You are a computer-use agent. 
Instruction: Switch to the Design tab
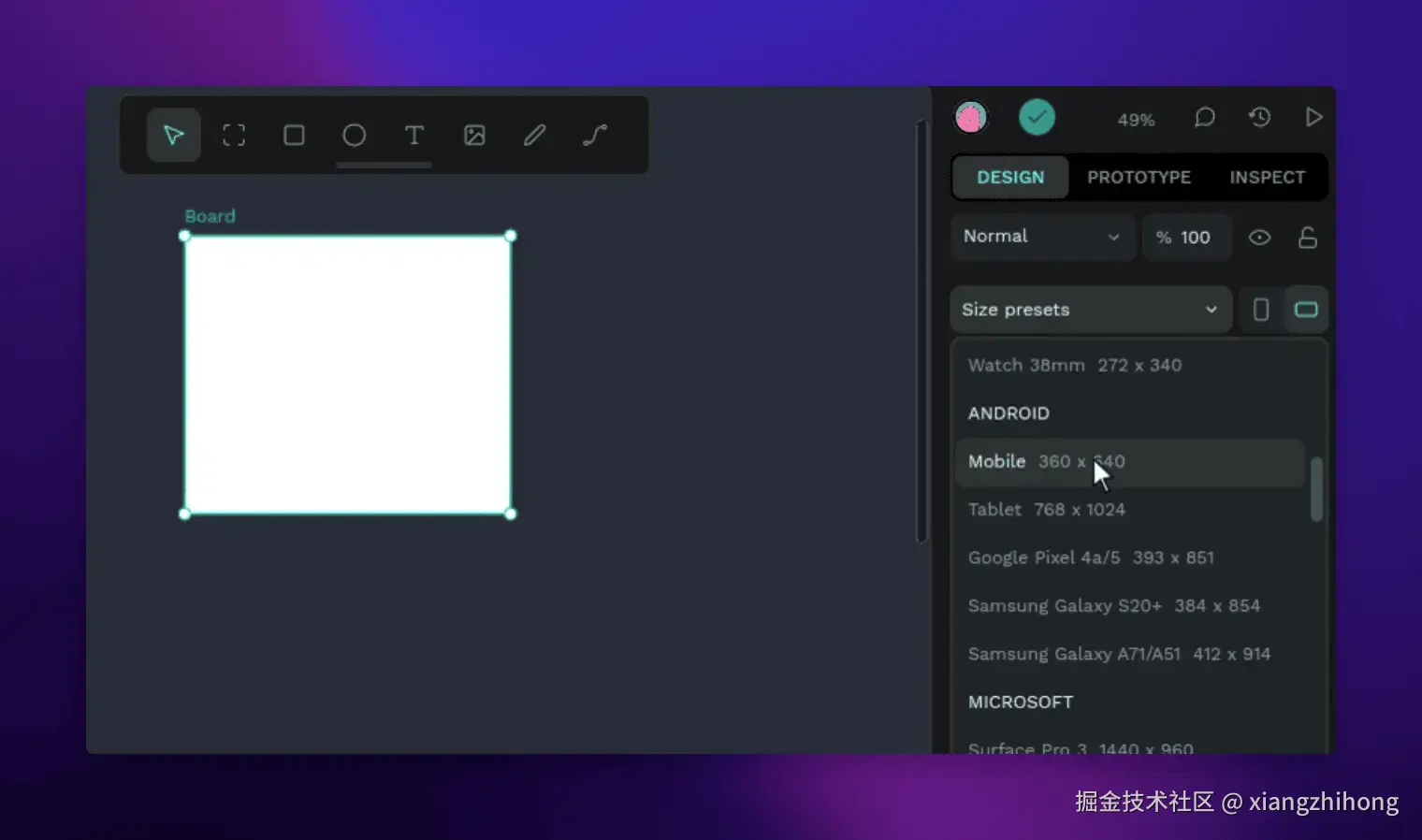1010,177
